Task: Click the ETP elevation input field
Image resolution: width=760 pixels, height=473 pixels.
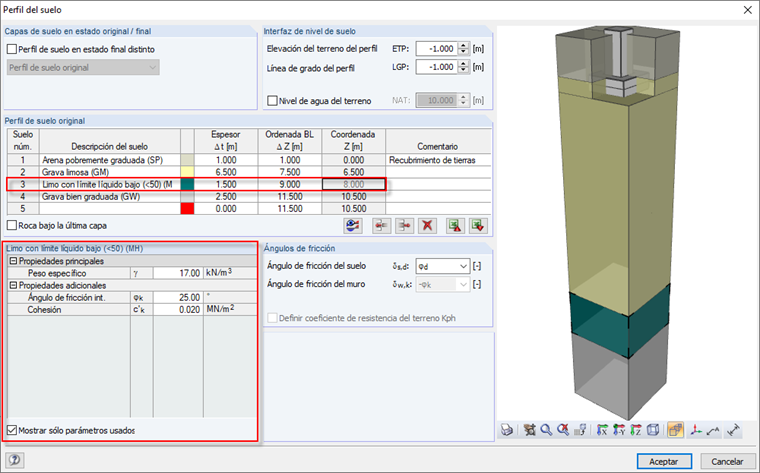Action: pos(436,48)
